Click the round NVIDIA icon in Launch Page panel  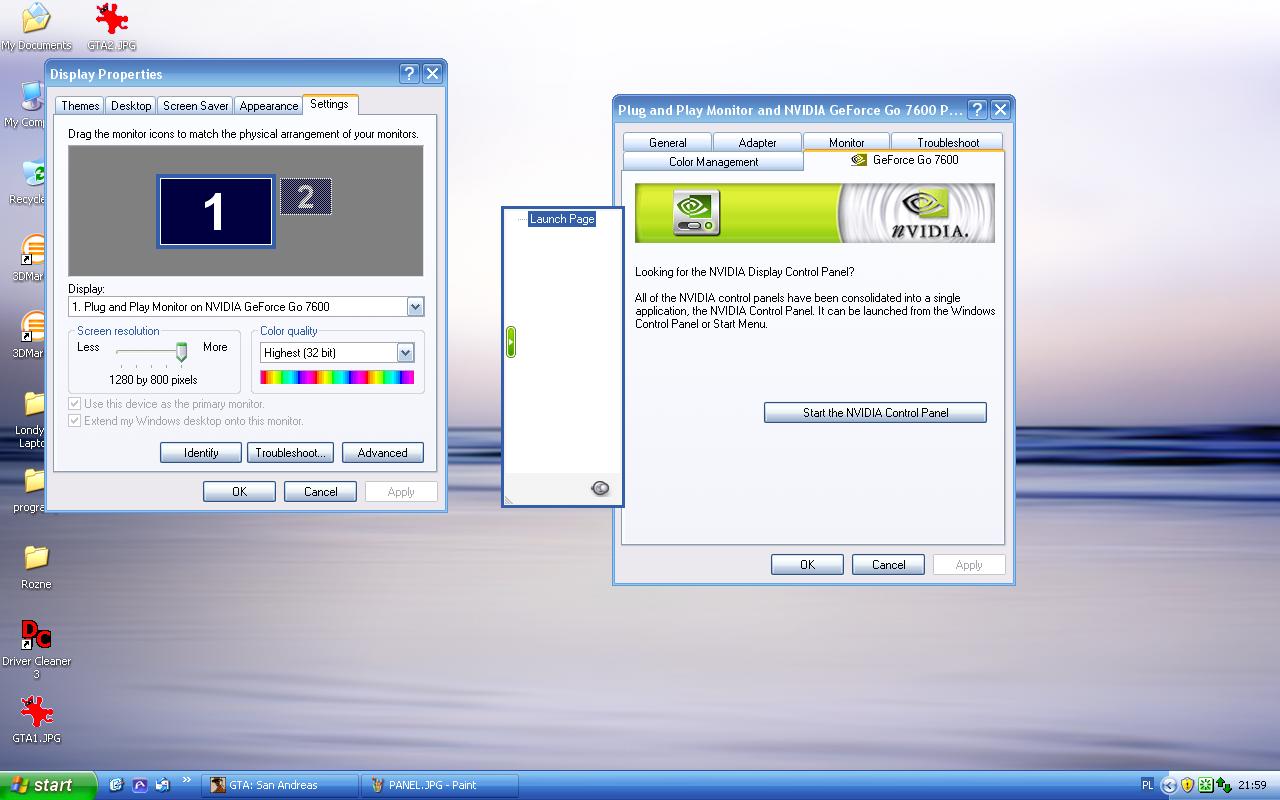[x=600, y=488]
